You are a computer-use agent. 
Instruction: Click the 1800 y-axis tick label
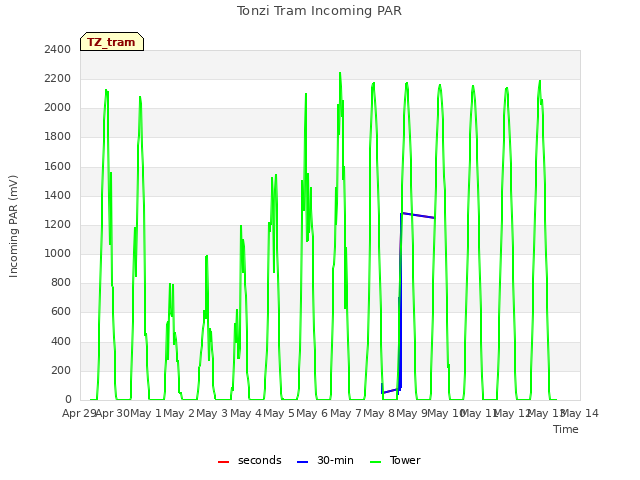tap(58, 136)
